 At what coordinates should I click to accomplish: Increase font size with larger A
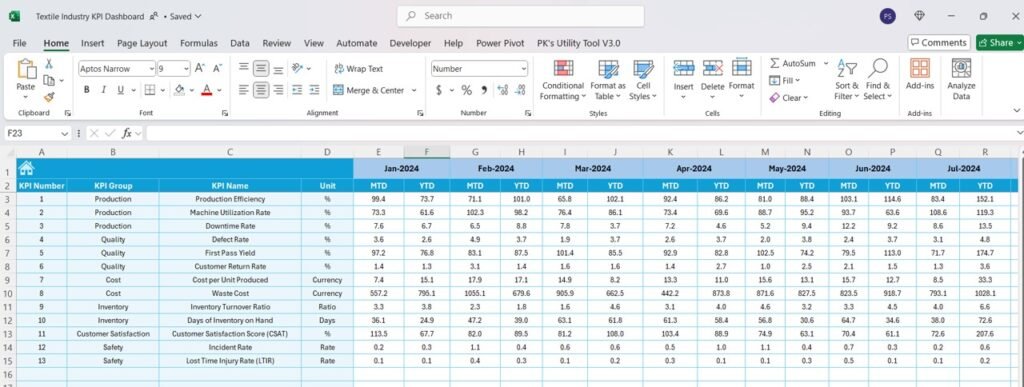coord(200,68)
